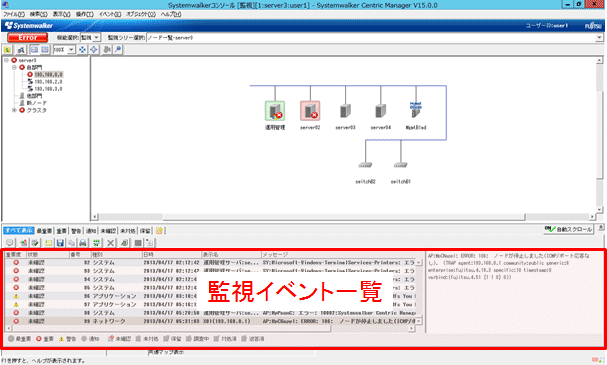Image resolution: width=607 pixels, height=365 pixels.
Task: Toggle the 自動スクロール auto scroll button
Action: pyautogui.click(x=569, y=230)
